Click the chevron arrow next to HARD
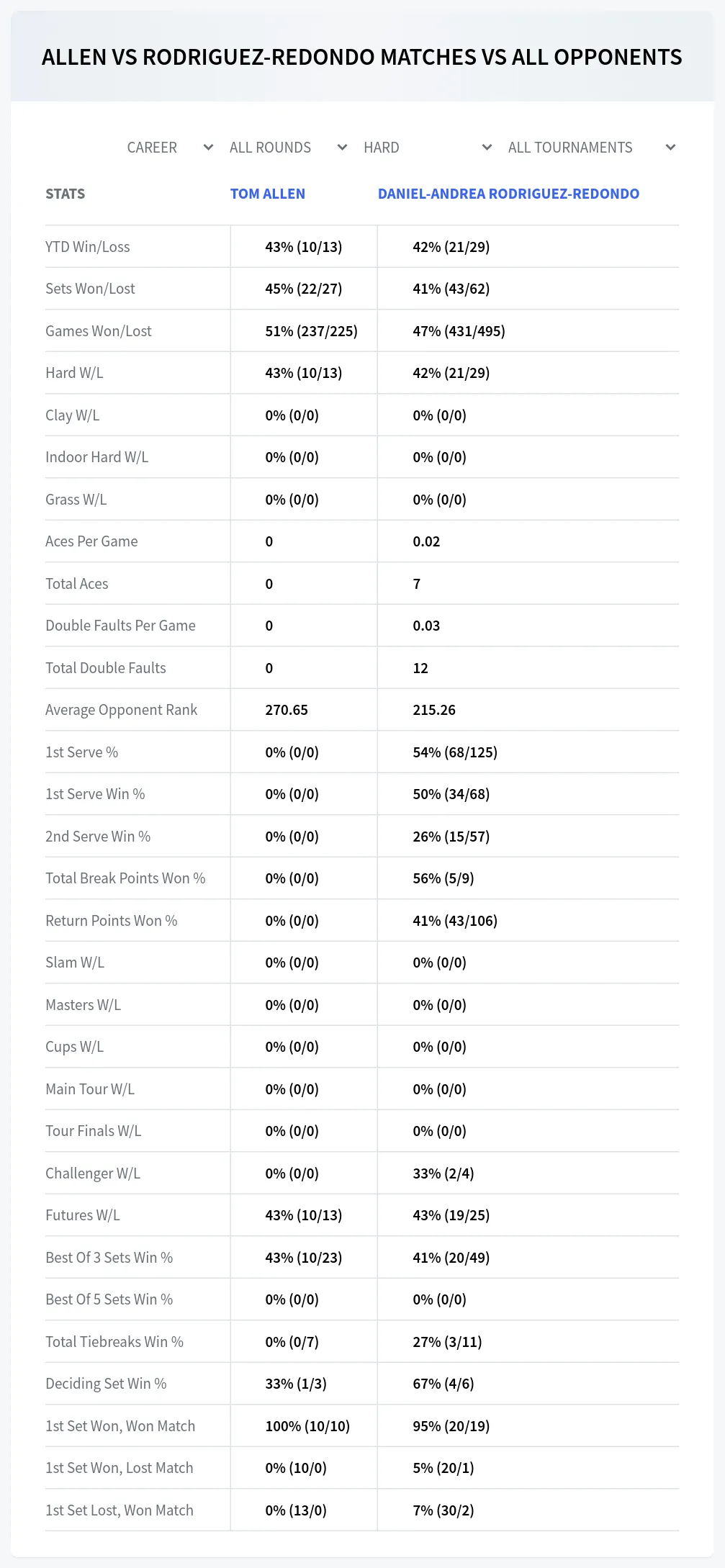This screenshot has width=725, height=1568. 487,148
